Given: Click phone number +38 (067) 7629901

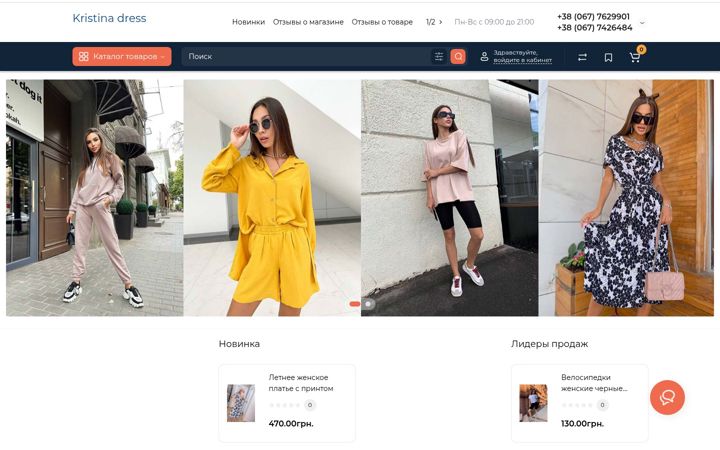Looking at the screenshot, I should (593, 17).
